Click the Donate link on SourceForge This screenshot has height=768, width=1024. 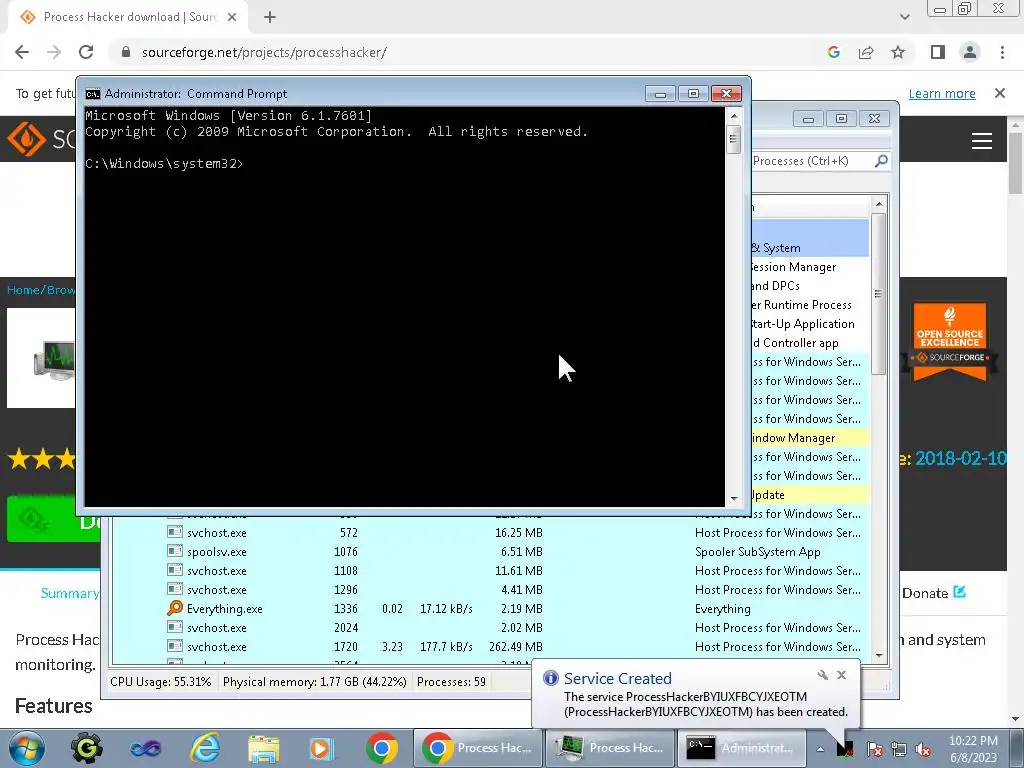tap(933, 593)
